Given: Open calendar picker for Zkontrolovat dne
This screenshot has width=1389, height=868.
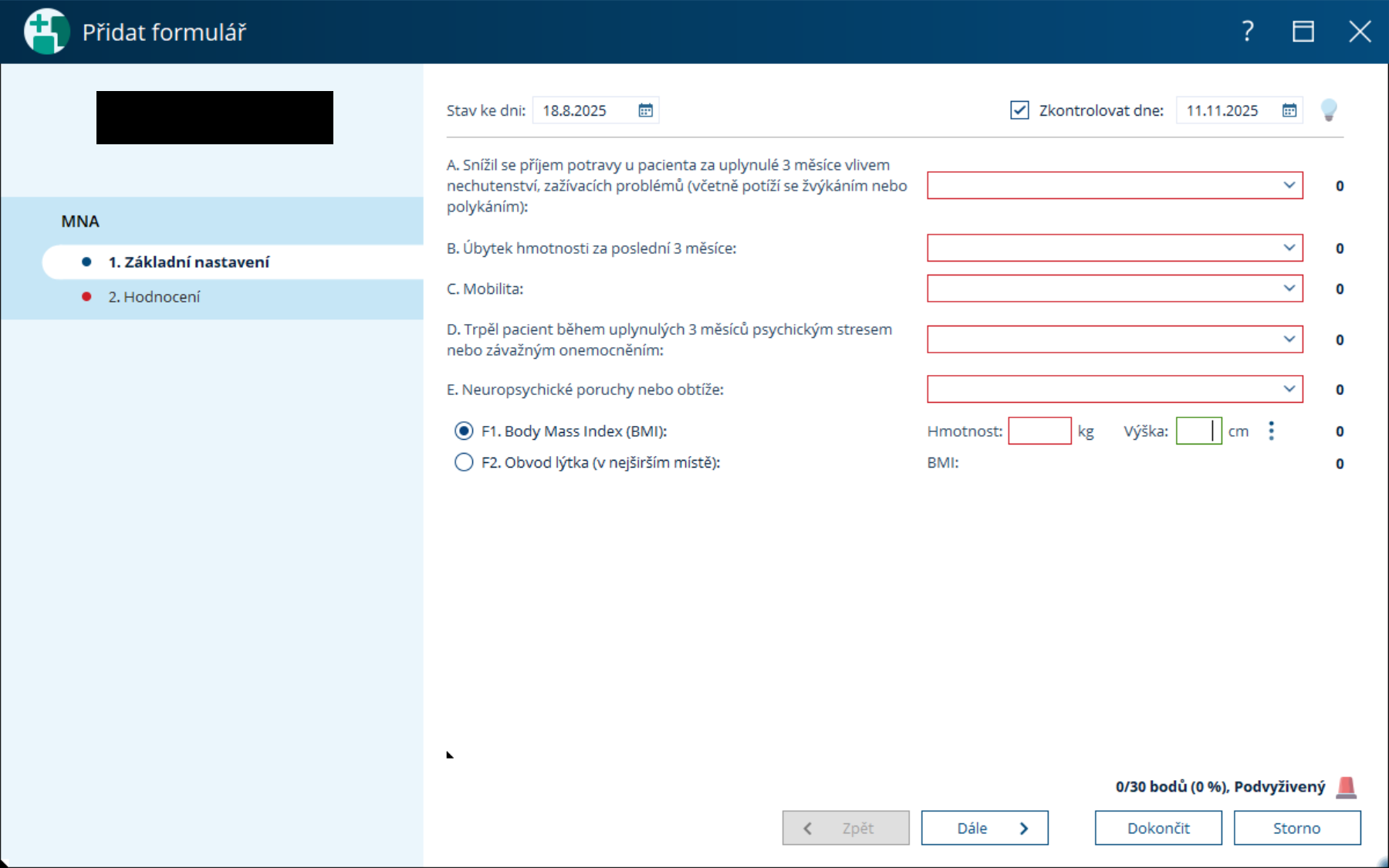Looking at the screenshot, I should [1289, 110].
